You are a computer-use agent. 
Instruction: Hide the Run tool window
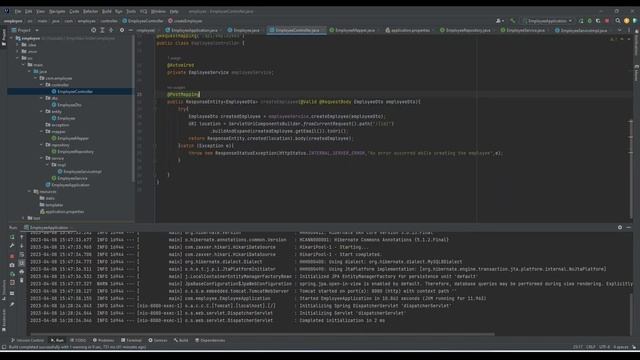click(629, 227)
